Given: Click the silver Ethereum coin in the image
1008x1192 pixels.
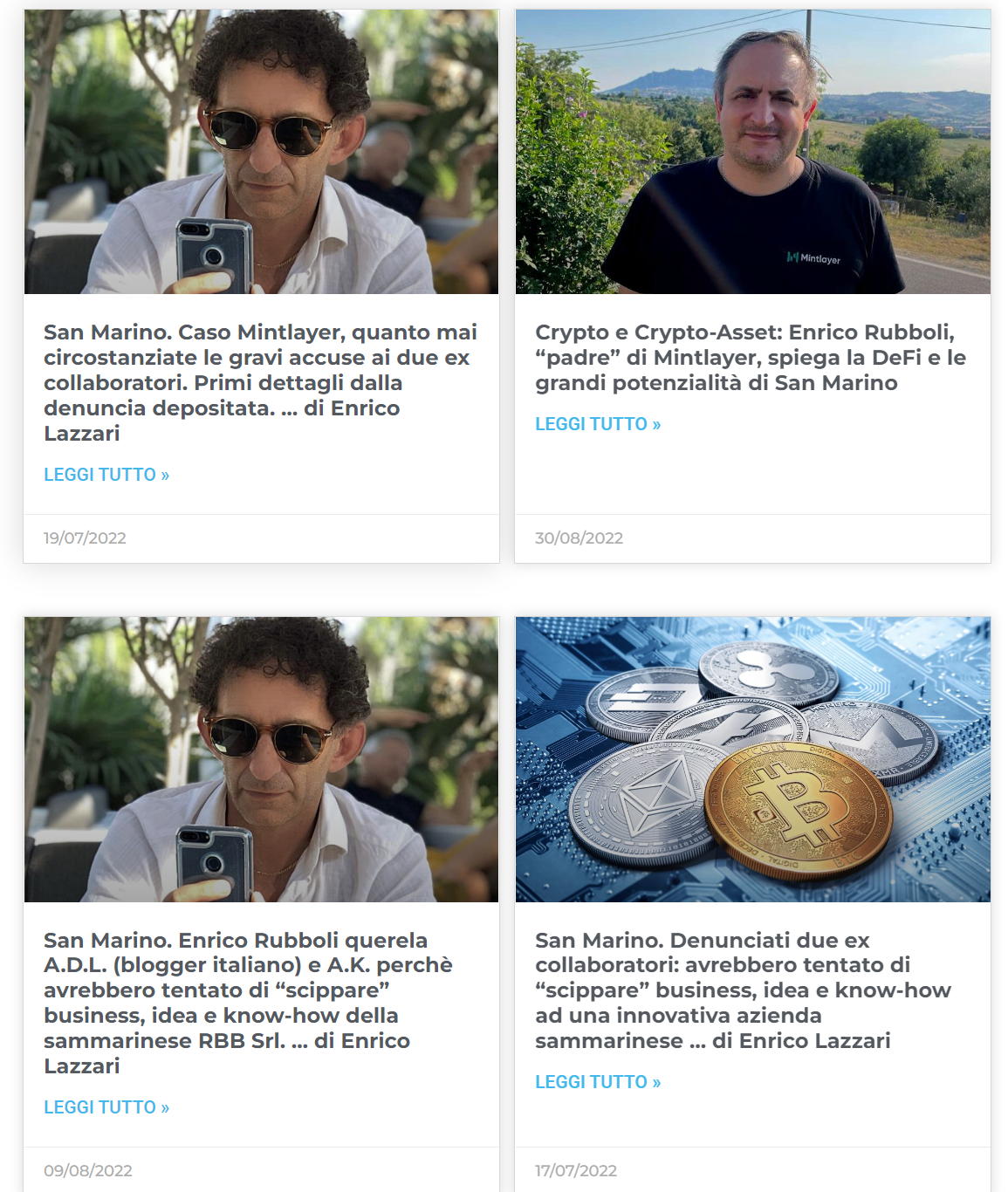Looking at the screenshot, I should coord(641,801).
